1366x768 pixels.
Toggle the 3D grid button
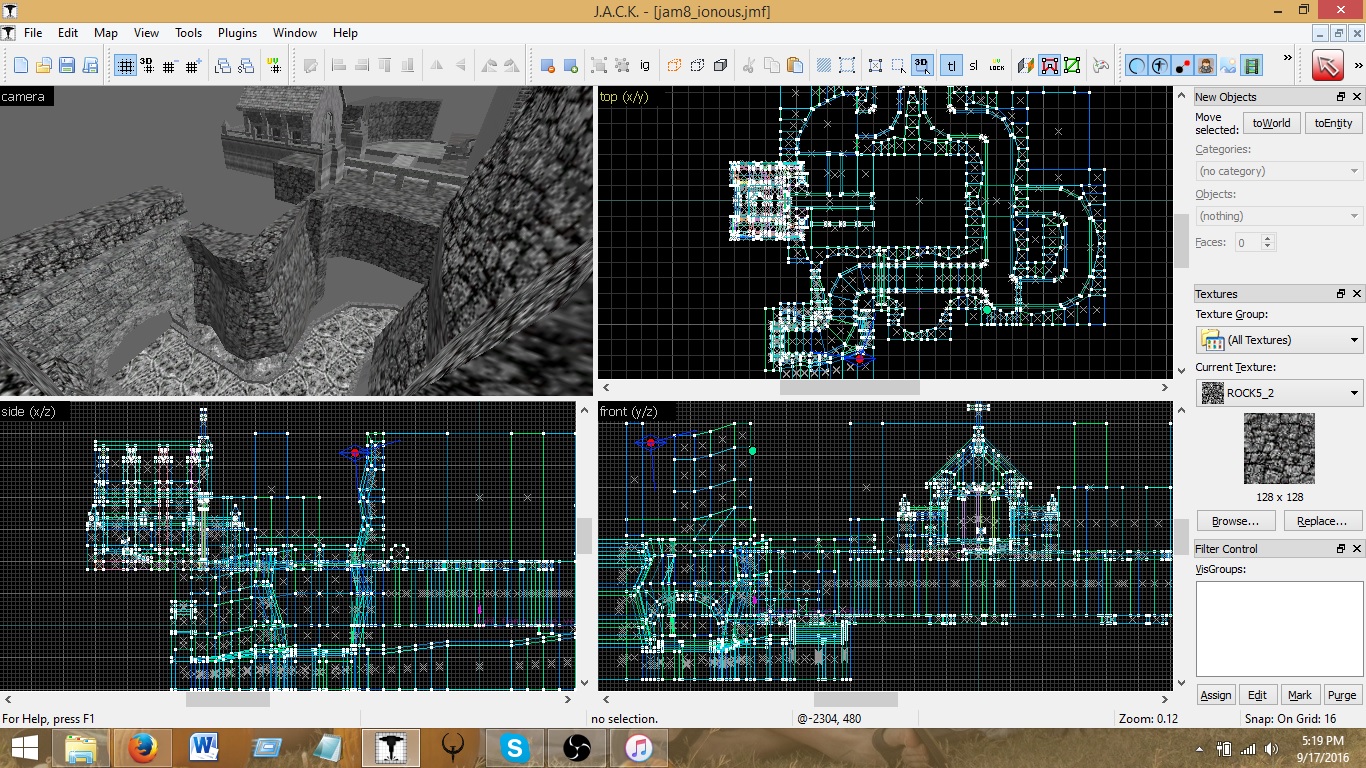coord(147,66)
